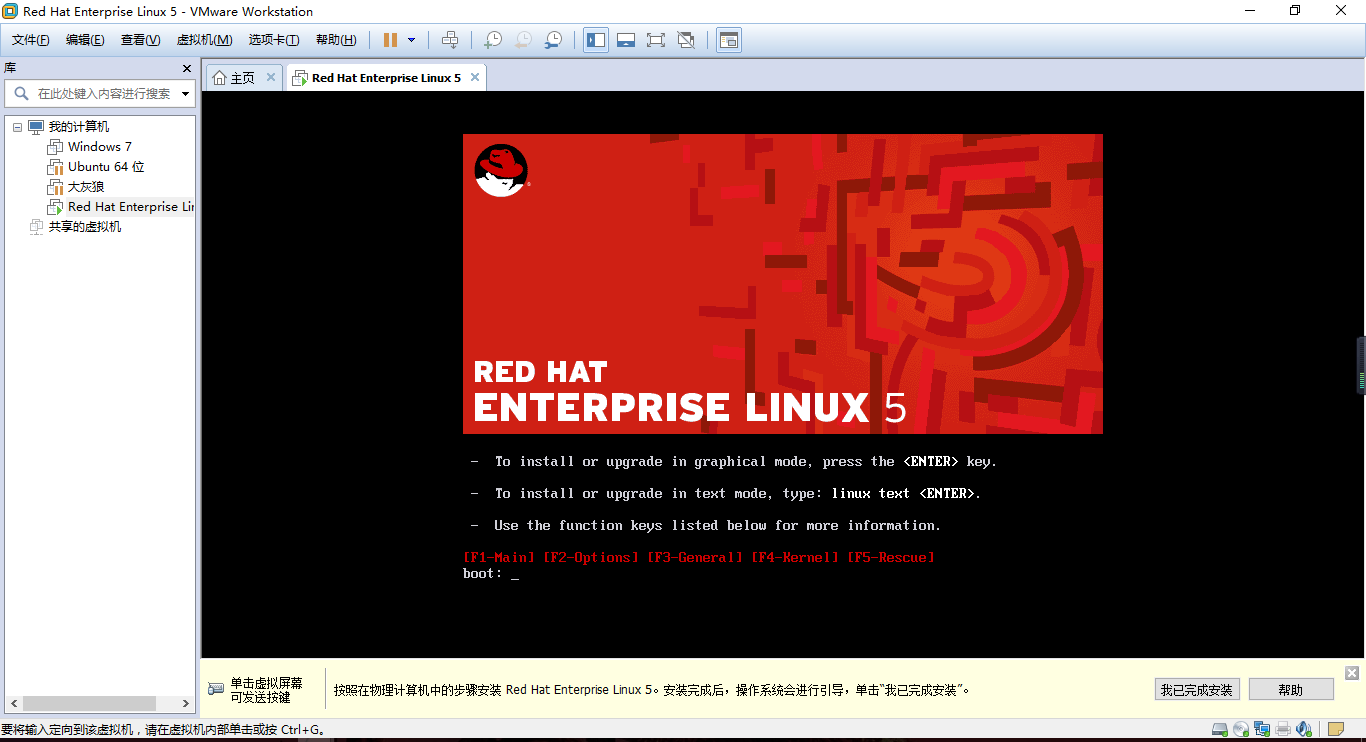Open the 文件(F) menu

pyautogui.click(x=31, y=40)
